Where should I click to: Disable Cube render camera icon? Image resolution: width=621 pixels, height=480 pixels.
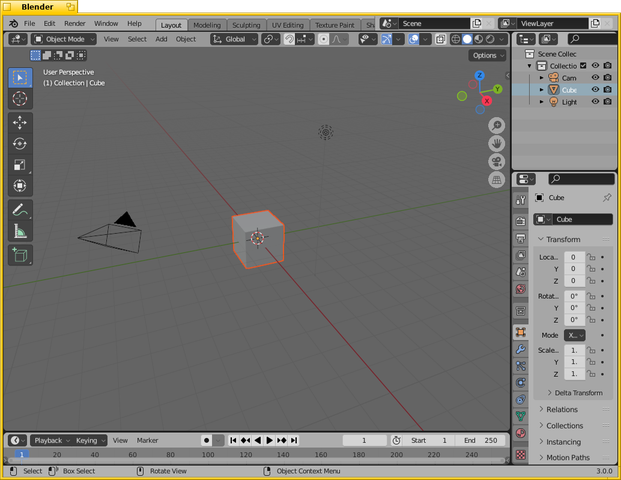click(607, 90)
